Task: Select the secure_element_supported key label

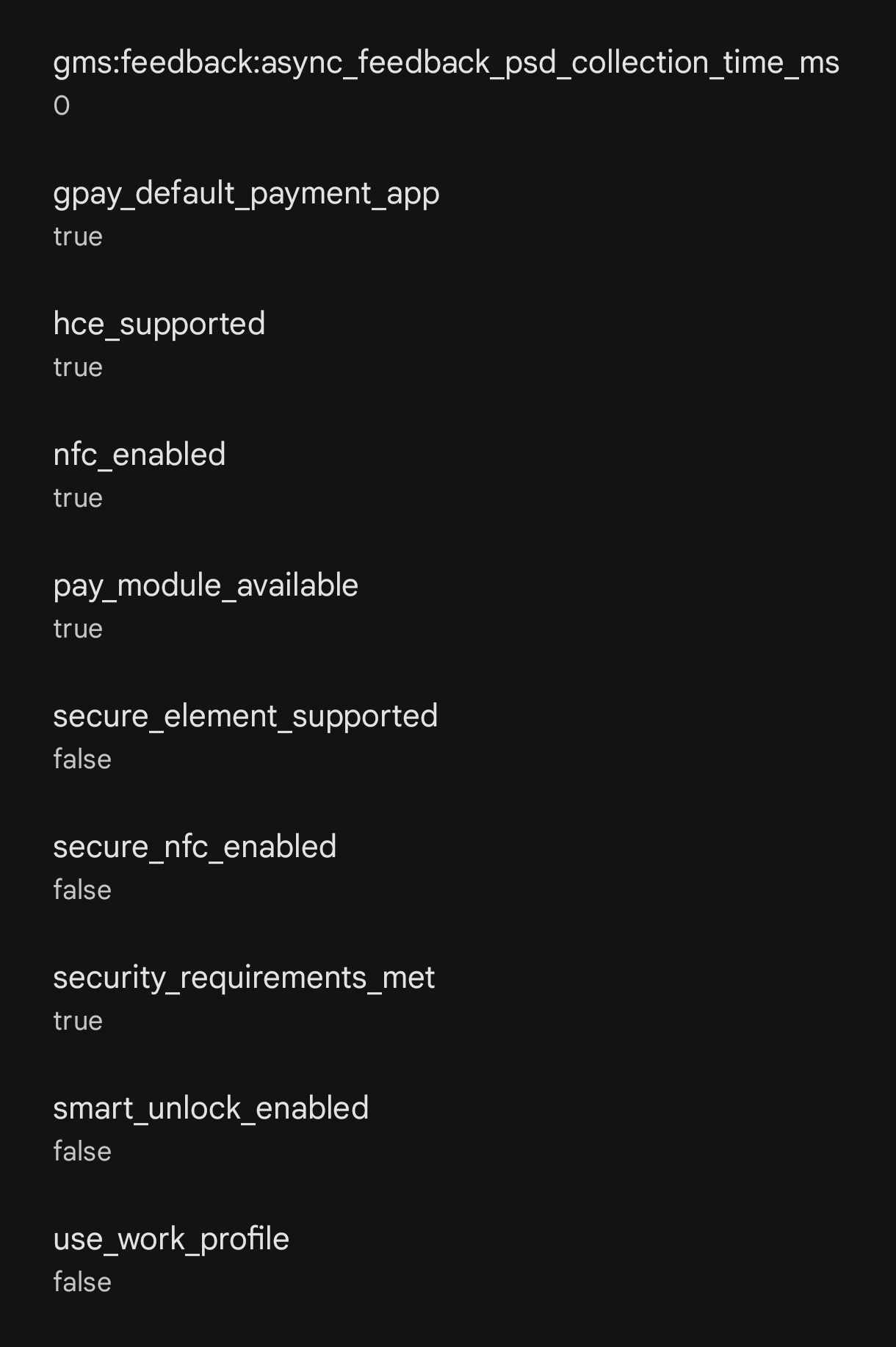Action: pos(245,716)
